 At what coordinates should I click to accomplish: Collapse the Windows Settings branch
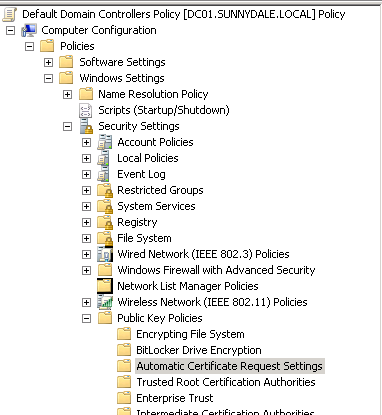point(48,78)
